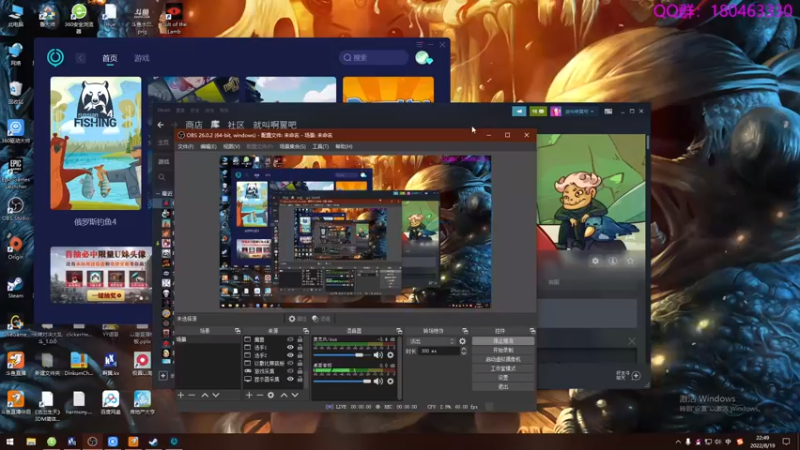Toggle visibility of display capture source

tap(290, 379)
